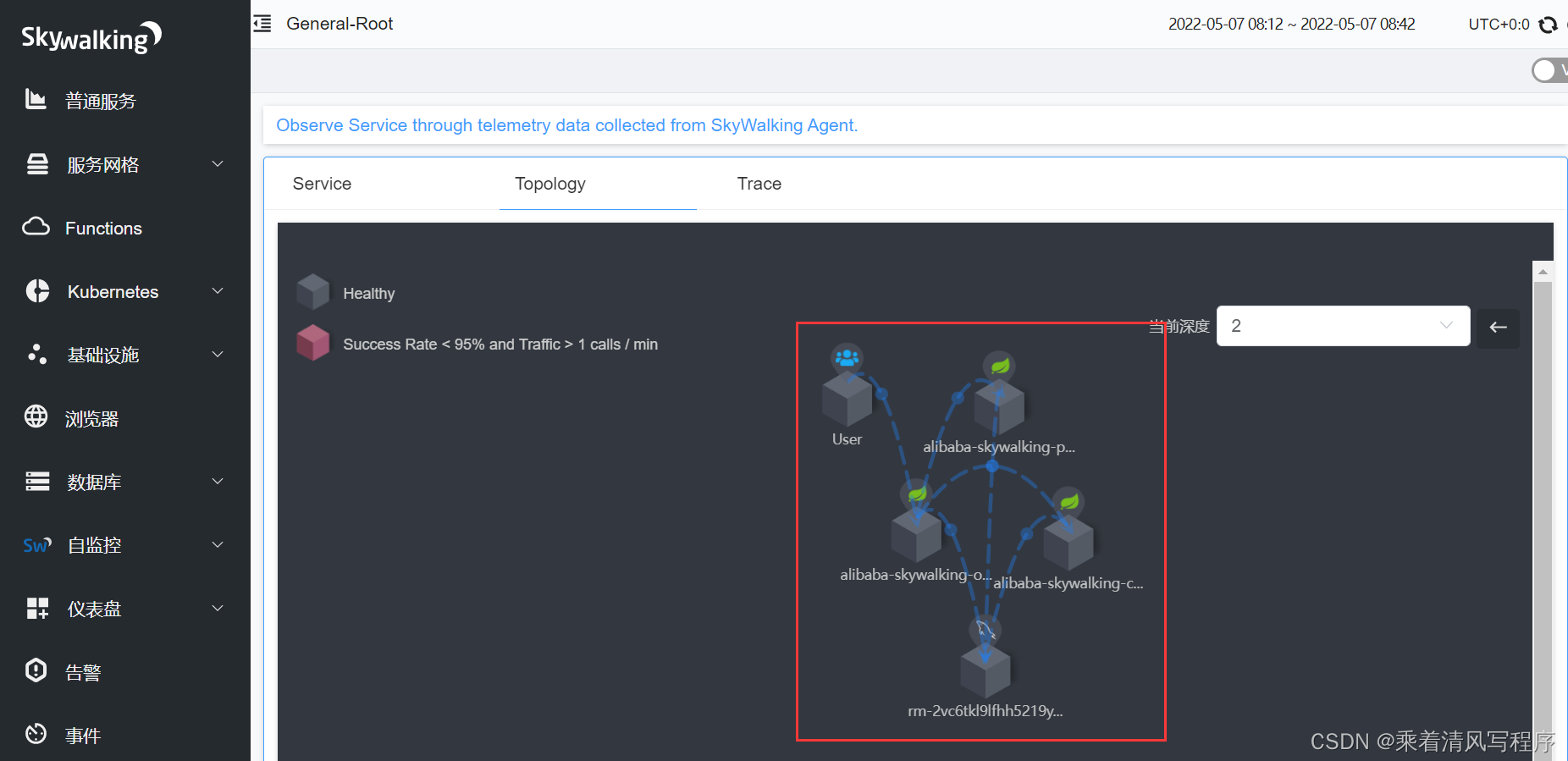
Task: Click the 服务网格 layers icon
Action: pos(37,164)
